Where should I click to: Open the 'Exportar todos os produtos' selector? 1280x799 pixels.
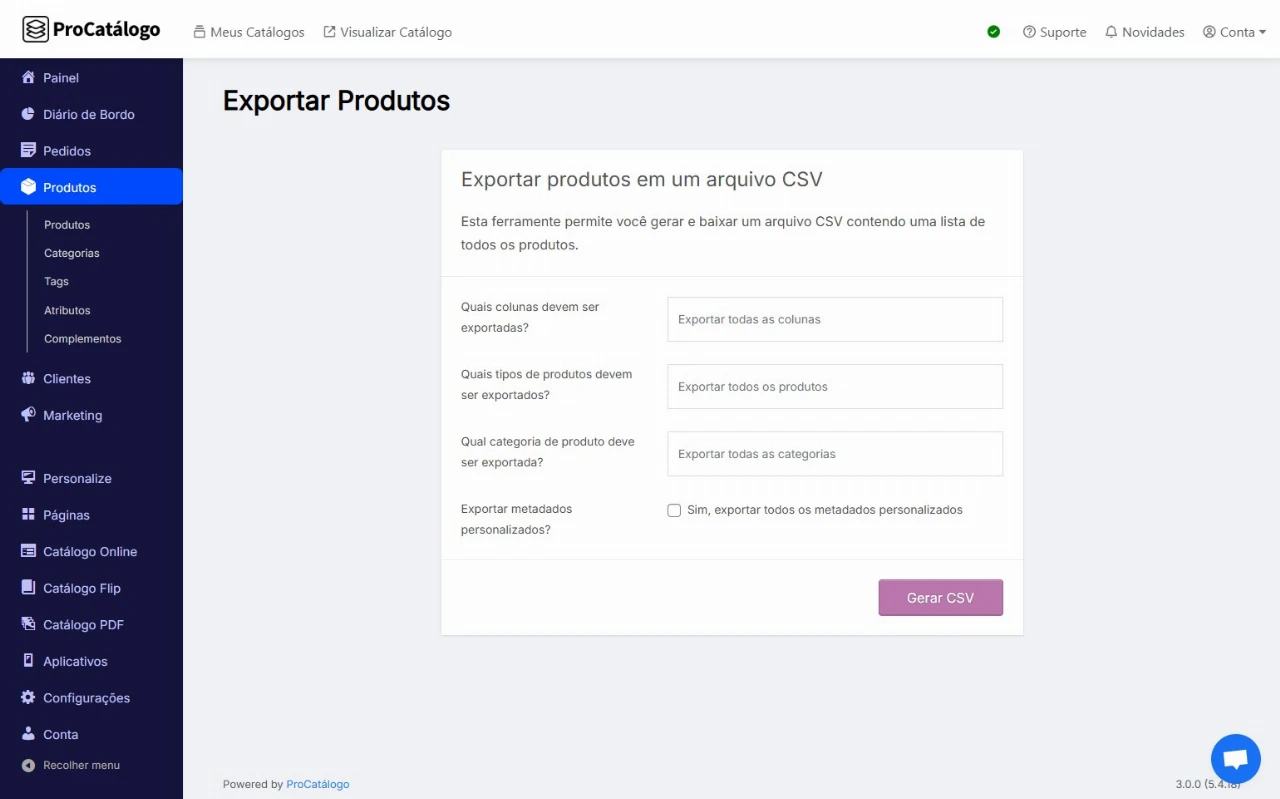coord(834,386)
